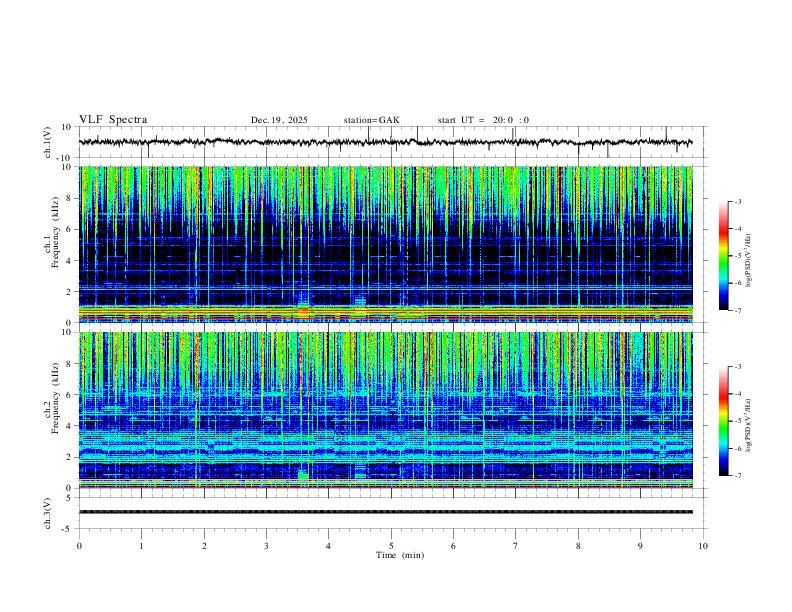Click the "ch.3(V)" axis label
This screenshot has width=792, height=612.
pyautogui.click(x=48, y=513)
